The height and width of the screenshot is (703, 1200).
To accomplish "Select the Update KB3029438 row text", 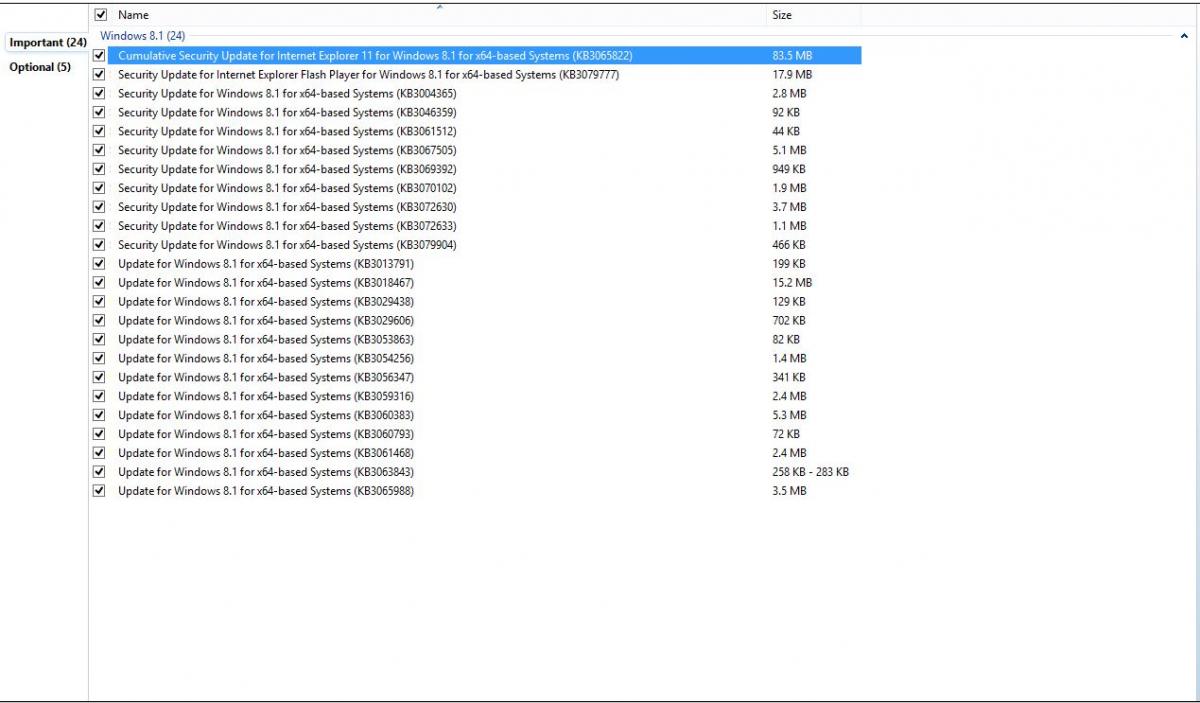I will pos(266,302).
